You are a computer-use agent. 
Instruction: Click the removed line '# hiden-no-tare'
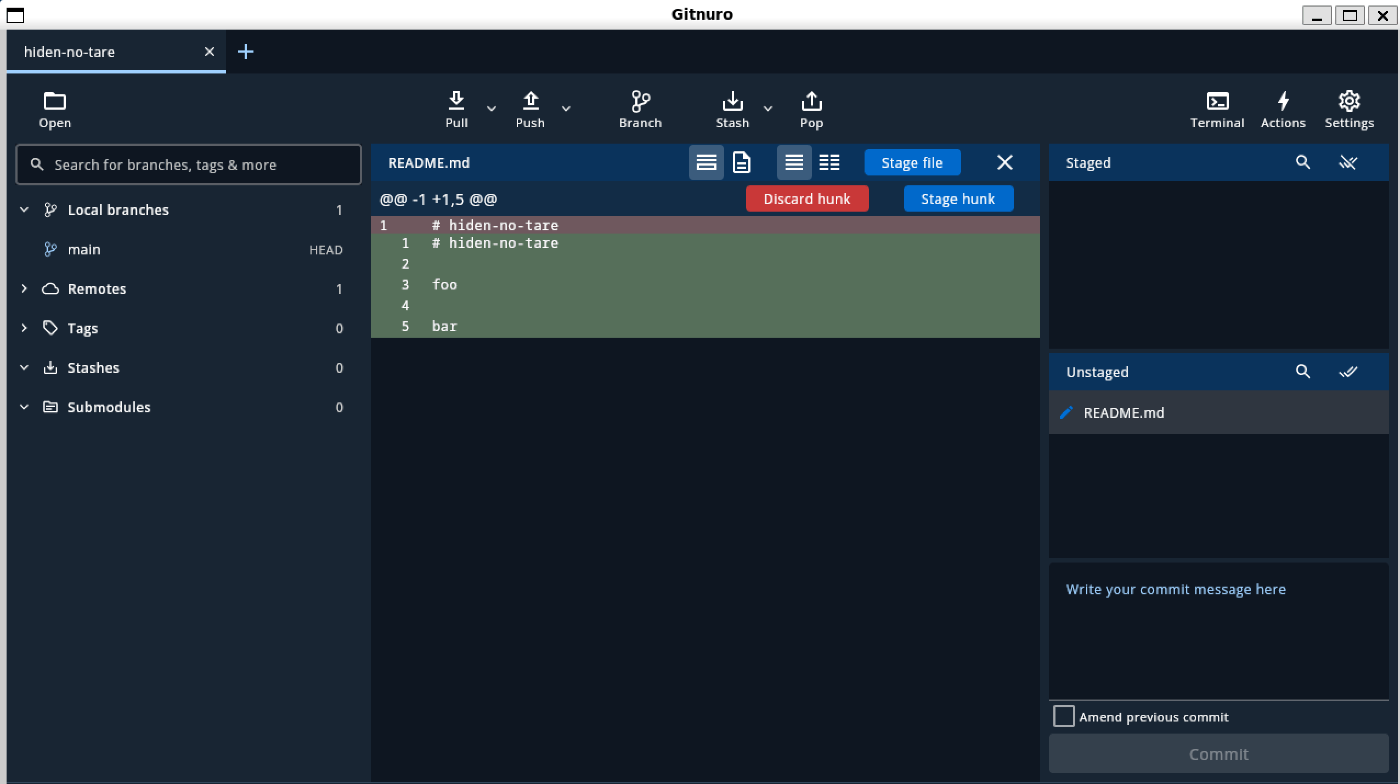pyautogui.click(x=705, y=225)
